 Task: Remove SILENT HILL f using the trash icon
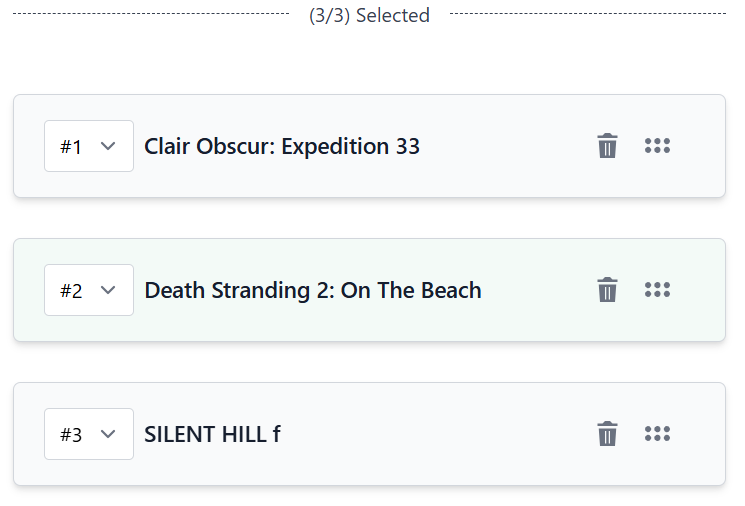click(x=607, y=434)
